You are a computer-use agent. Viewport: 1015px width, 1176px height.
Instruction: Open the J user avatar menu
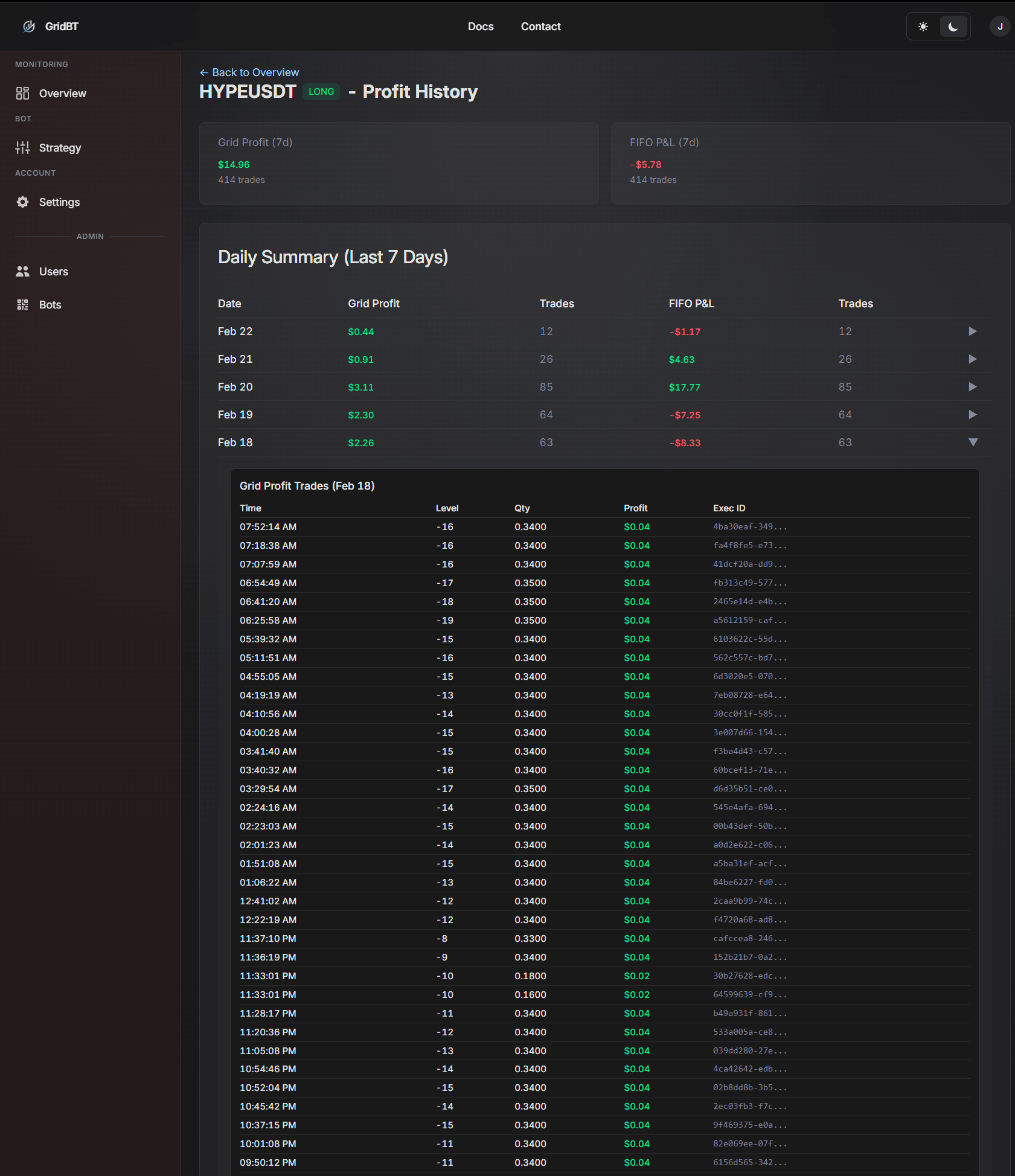click(x=1000, y=27)
